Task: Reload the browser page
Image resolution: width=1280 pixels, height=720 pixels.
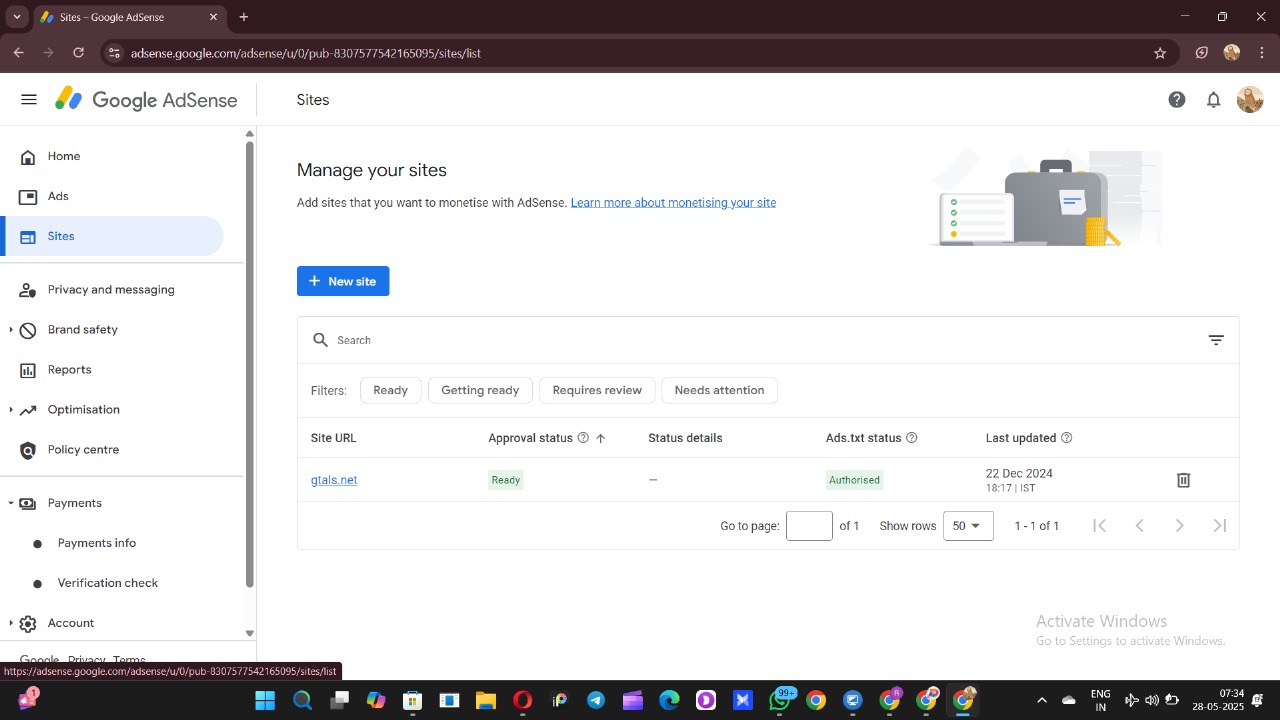Action: click(78, 53)
